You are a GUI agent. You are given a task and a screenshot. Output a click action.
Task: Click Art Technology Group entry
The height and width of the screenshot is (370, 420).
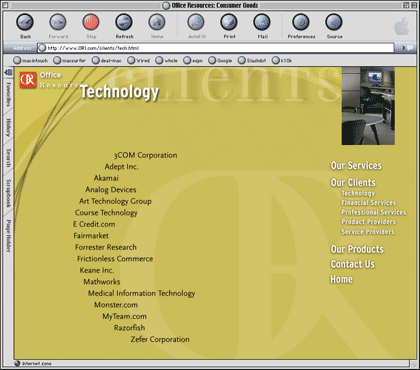click(x=115, y=201)
